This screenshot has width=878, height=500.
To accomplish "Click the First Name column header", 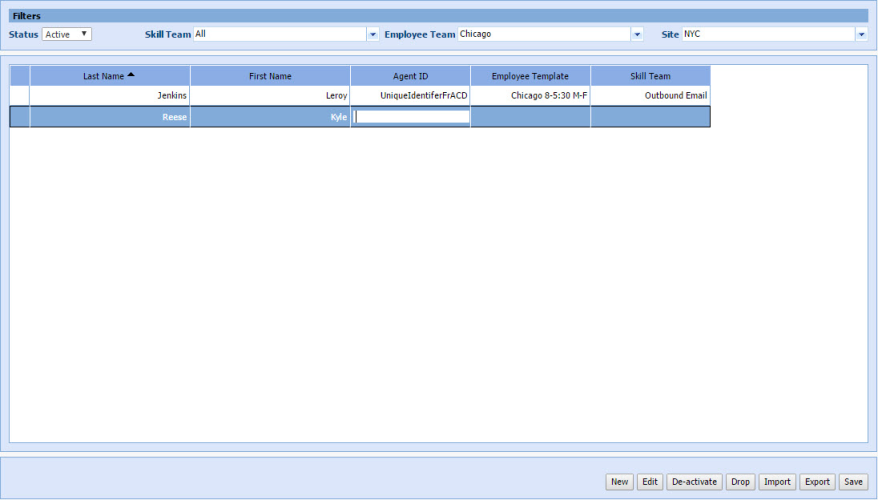I will point(270,76).
